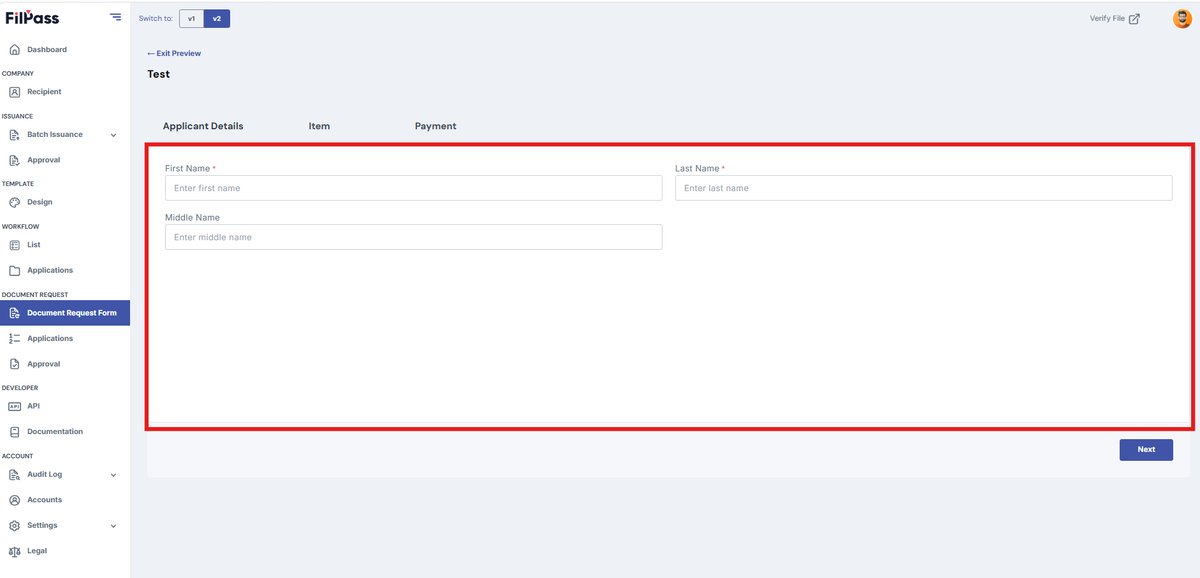Click the Accounts user icon

click(x=14, y=500)
